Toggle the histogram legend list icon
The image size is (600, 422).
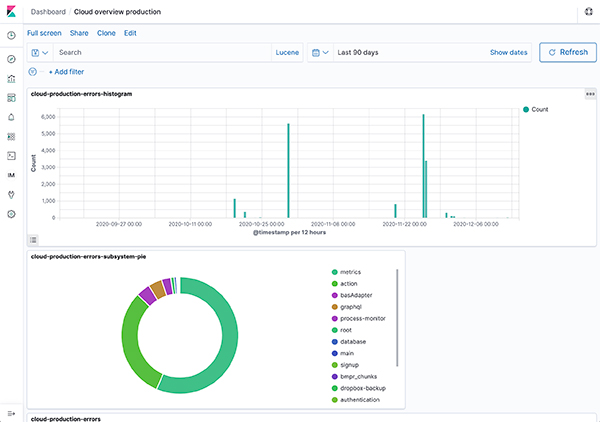click(x=33, y=240)
